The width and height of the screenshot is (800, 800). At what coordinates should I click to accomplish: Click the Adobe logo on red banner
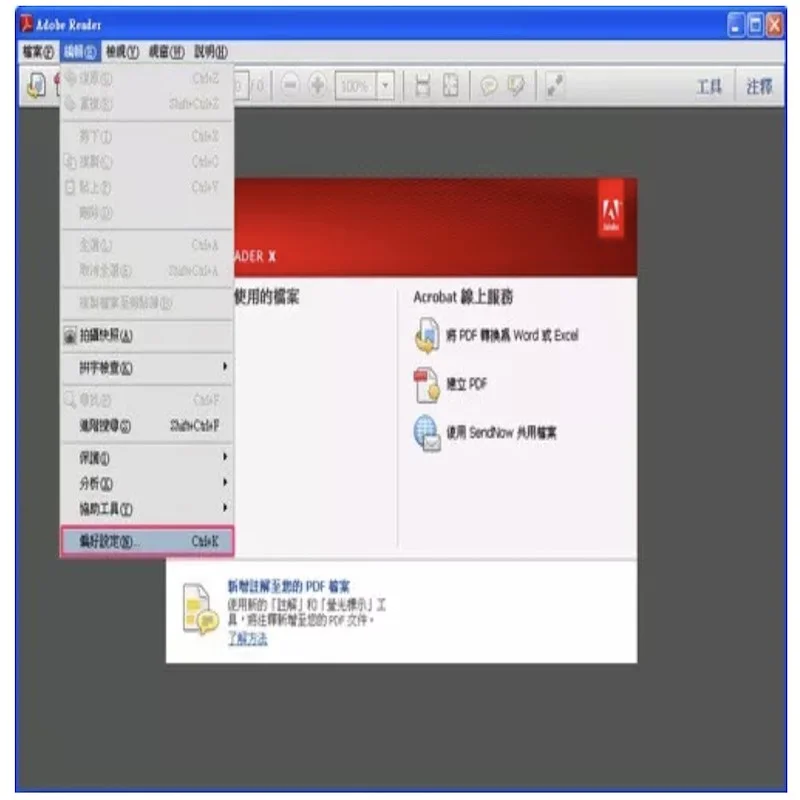[x=611, y=209]
